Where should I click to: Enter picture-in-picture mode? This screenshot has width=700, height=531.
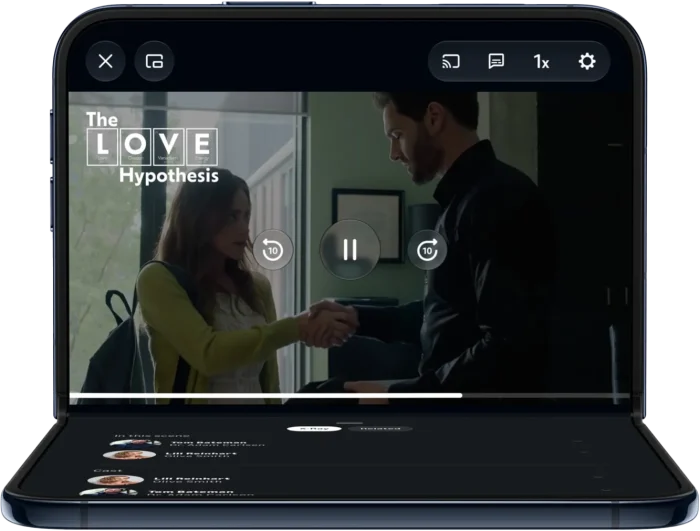pyautogui.click(x=154, y=61)
